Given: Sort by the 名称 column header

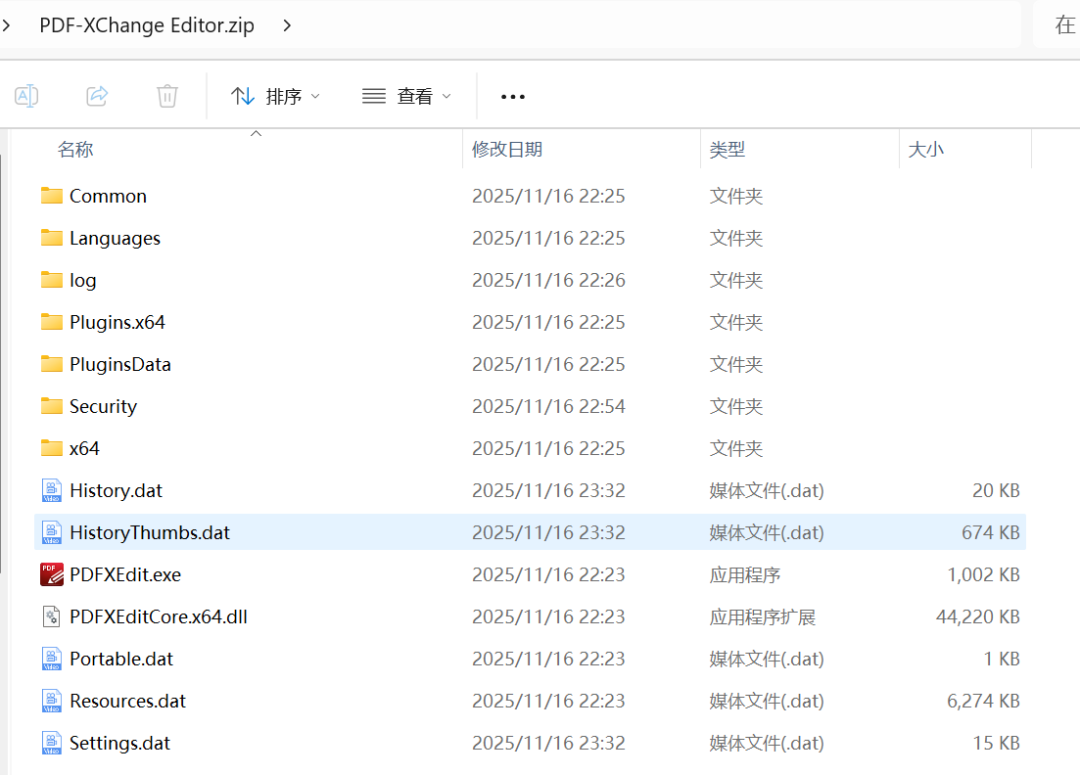Looking at the screenshot, I should [75, 149].
